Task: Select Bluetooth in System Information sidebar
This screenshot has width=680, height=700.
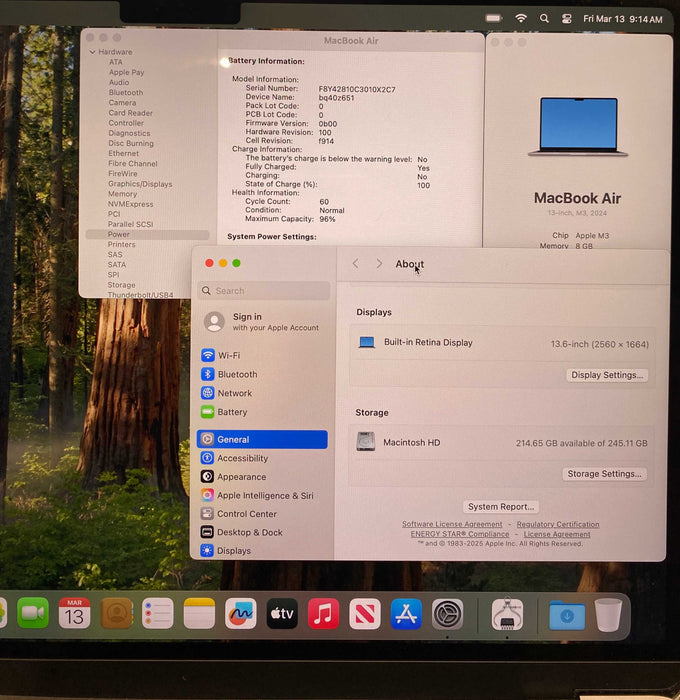Action: (126, 92)
